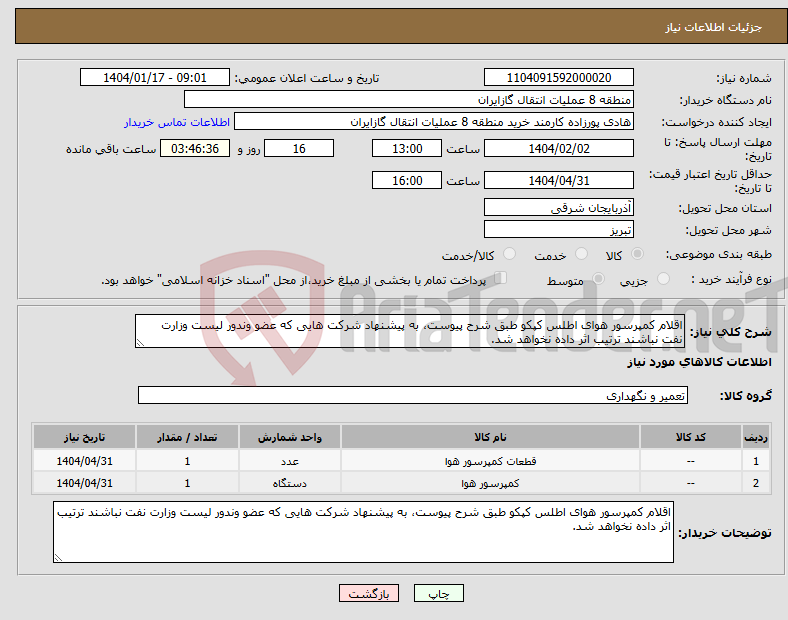Click the شرح کلی نیاز description textarea
This screenshot has height=620, width=788.
(410, 331)
